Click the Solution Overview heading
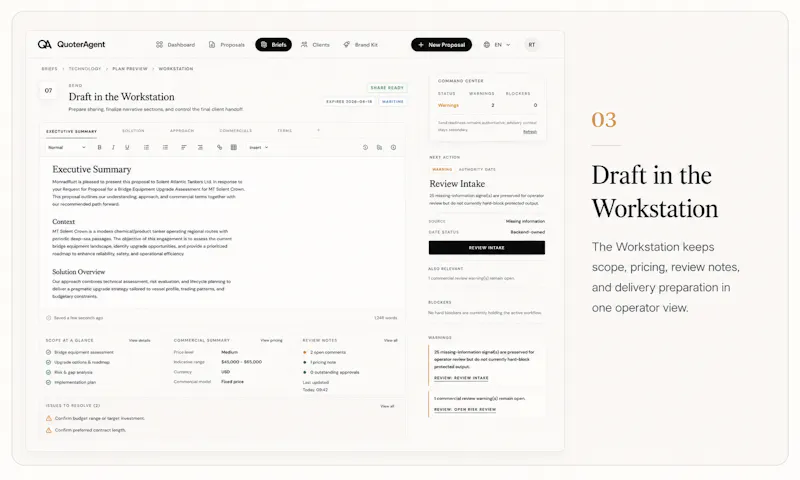 tap(79, 272)
